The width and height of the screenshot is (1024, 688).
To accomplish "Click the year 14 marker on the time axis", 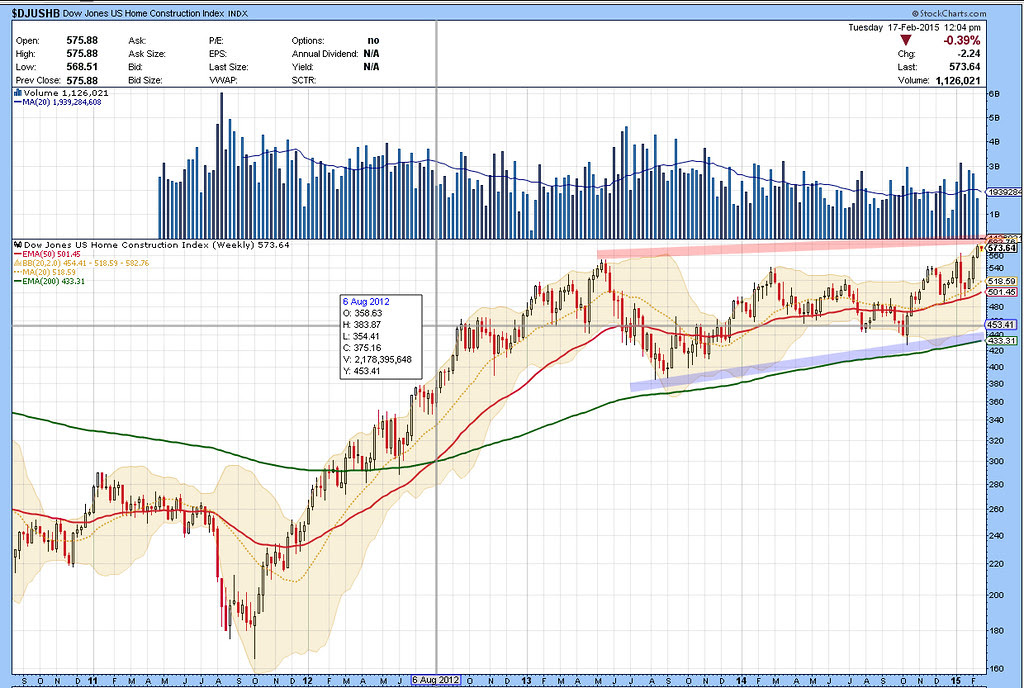I will click(742, 681).
